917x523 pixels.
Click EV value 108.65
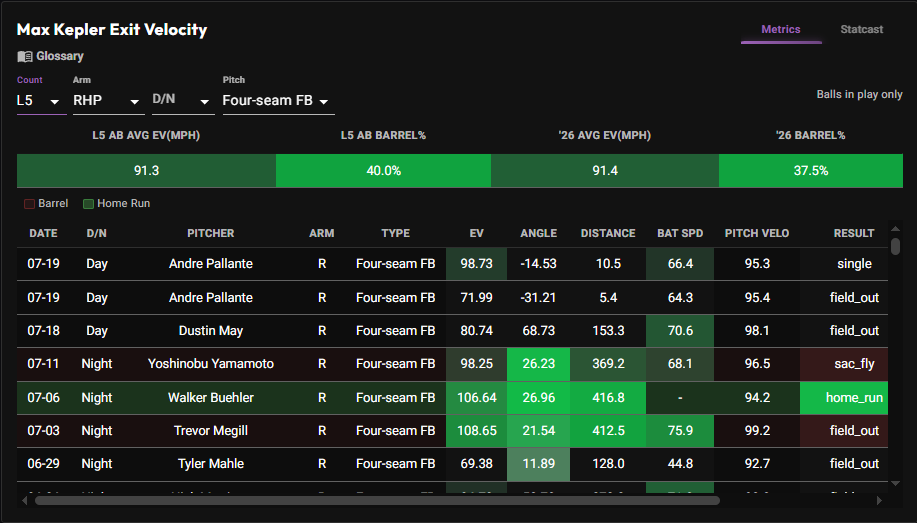(x=477, y=431)
